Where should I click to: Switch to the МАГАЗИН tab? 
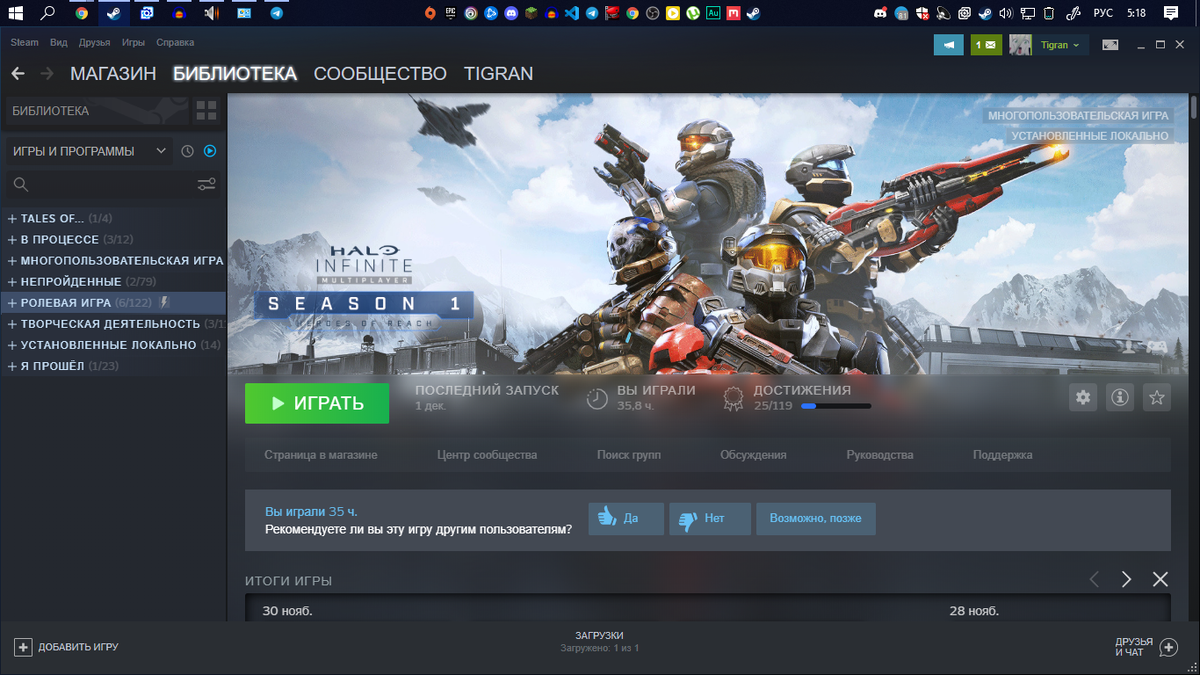tap(113, 74)
